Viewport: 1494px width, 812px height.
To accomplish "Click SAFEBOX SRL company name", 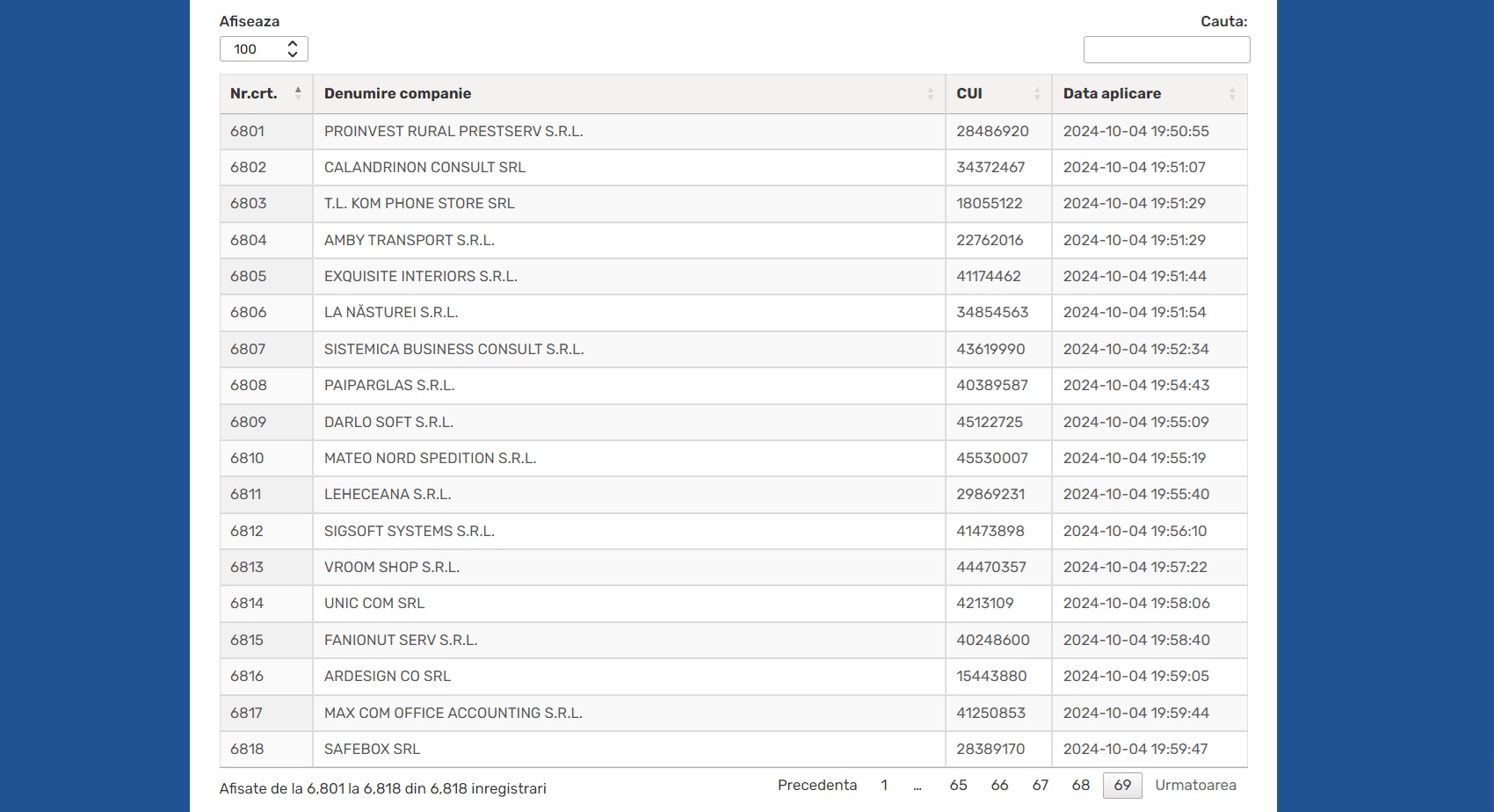I will (372, 750).
